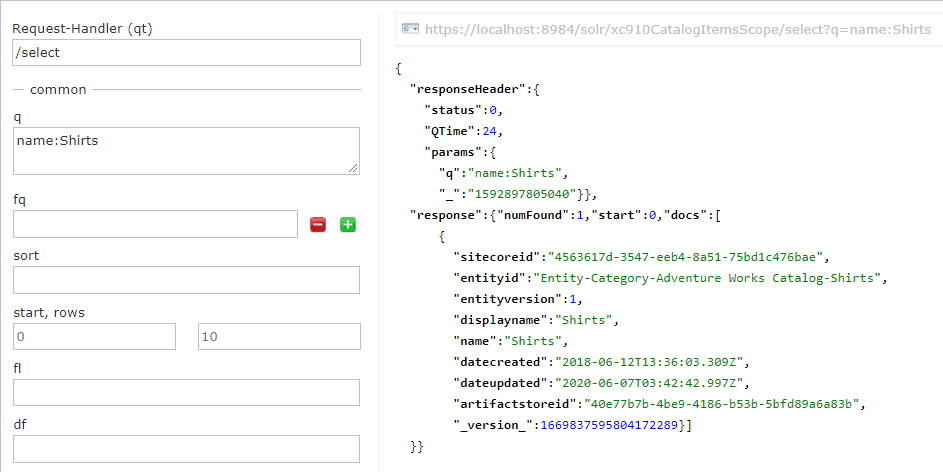943x472 pixels.
Task: Click into the q textarea with name:Shirts
Action: pyautogui.click(x=186, y=151)
